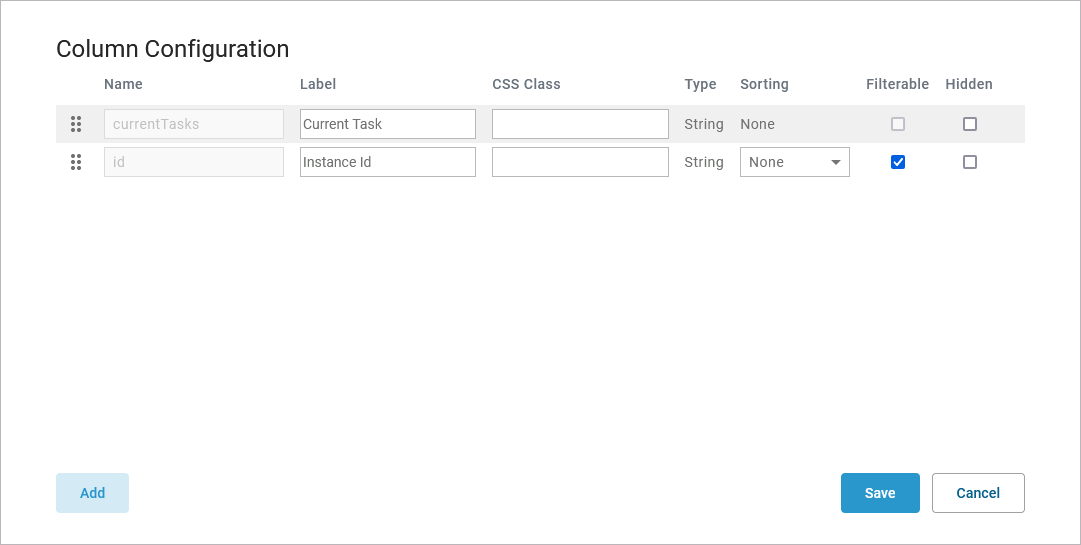Click the drag handle for the id row
This screenshot has width=1081, height=545.
click(x=76, y=162)
